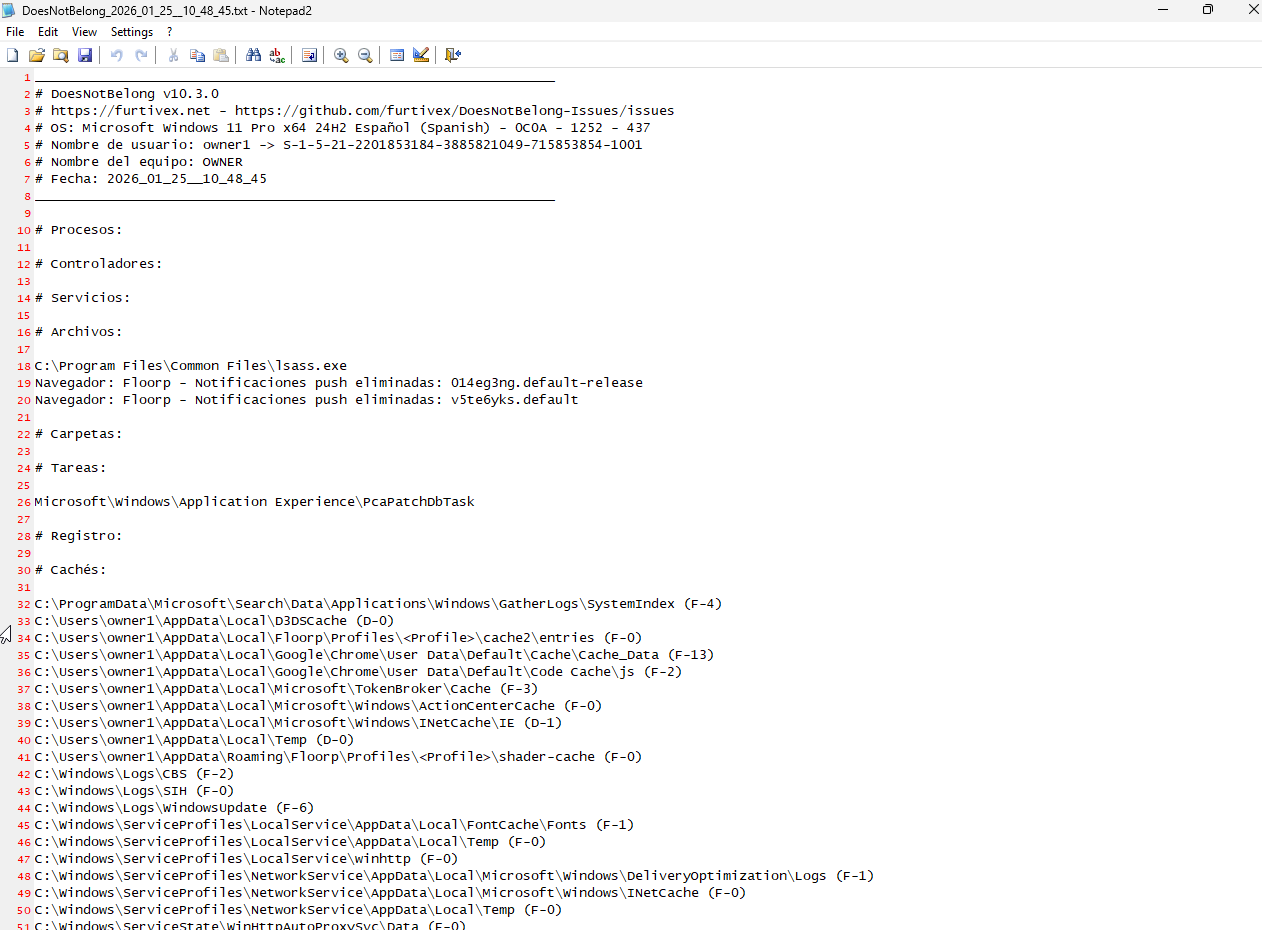Viewport: 1262px width, 930px height.
Task: Click the customize schemes ruler icon
Action: [x=421, y=55]
